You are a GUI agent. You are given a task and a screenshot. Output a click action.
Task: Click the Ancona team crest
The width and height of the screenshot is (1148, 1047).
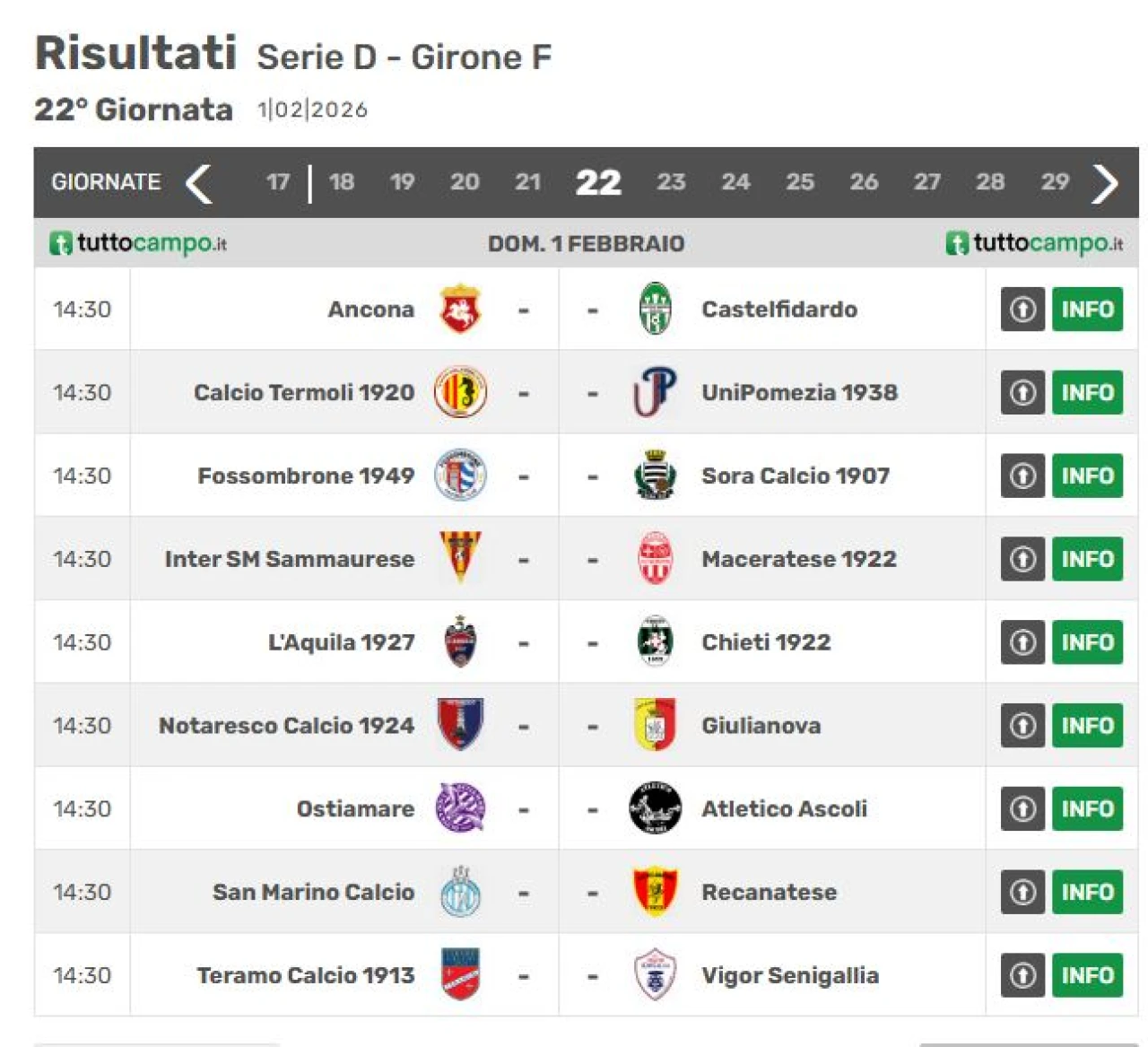(x=460, y=310)
